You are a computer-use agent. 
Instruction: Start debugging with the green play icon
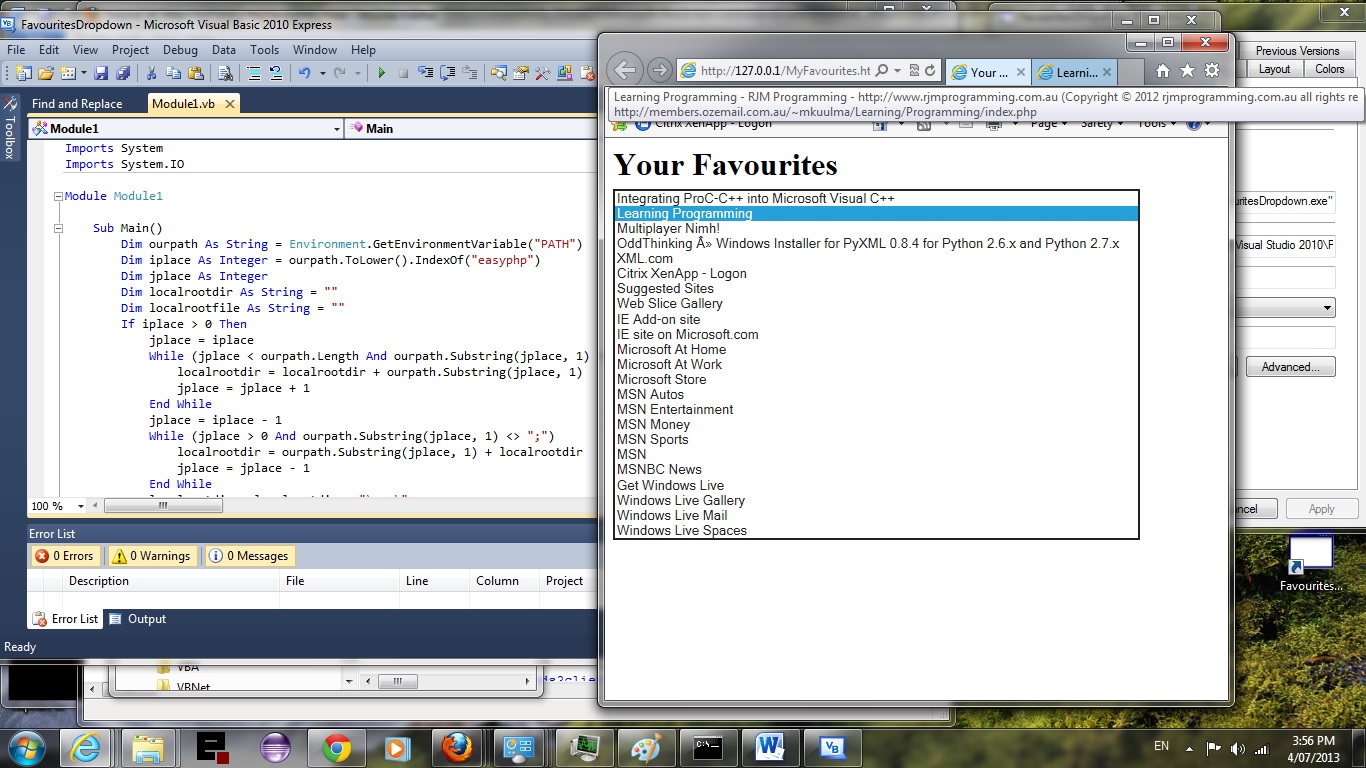coord(381,73)
